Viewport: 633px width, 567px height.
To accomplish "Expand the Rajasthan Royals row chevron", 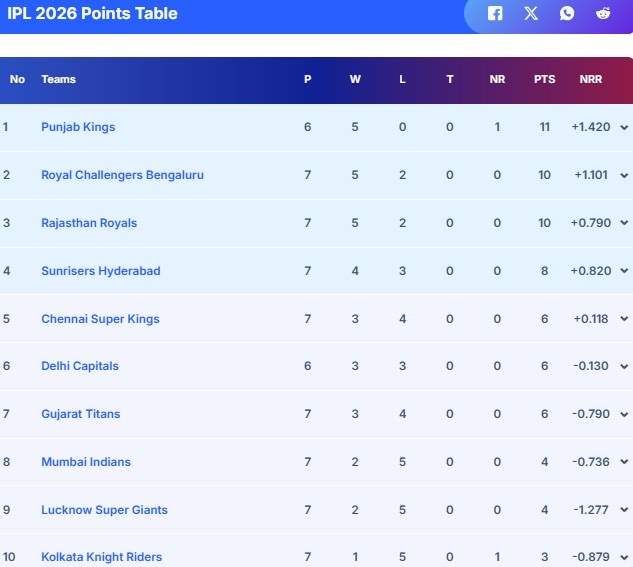I will pos(624,223).
